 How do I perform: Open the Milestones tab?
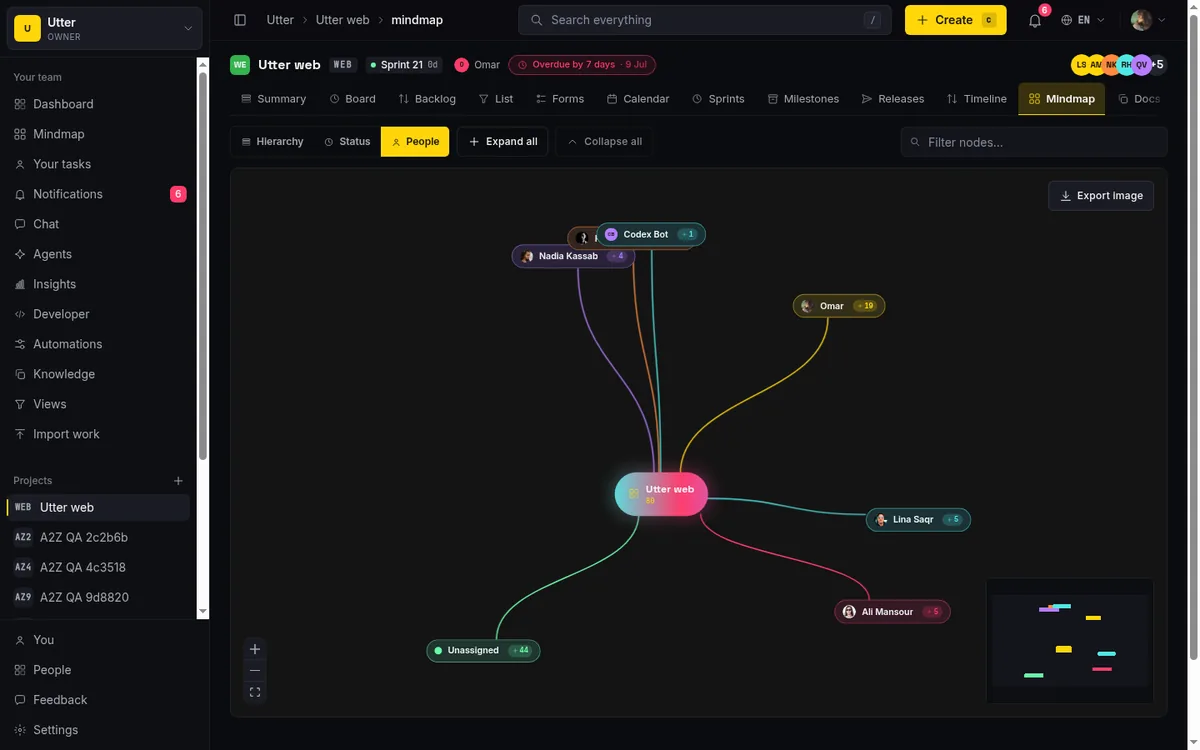tap(803, 99)
